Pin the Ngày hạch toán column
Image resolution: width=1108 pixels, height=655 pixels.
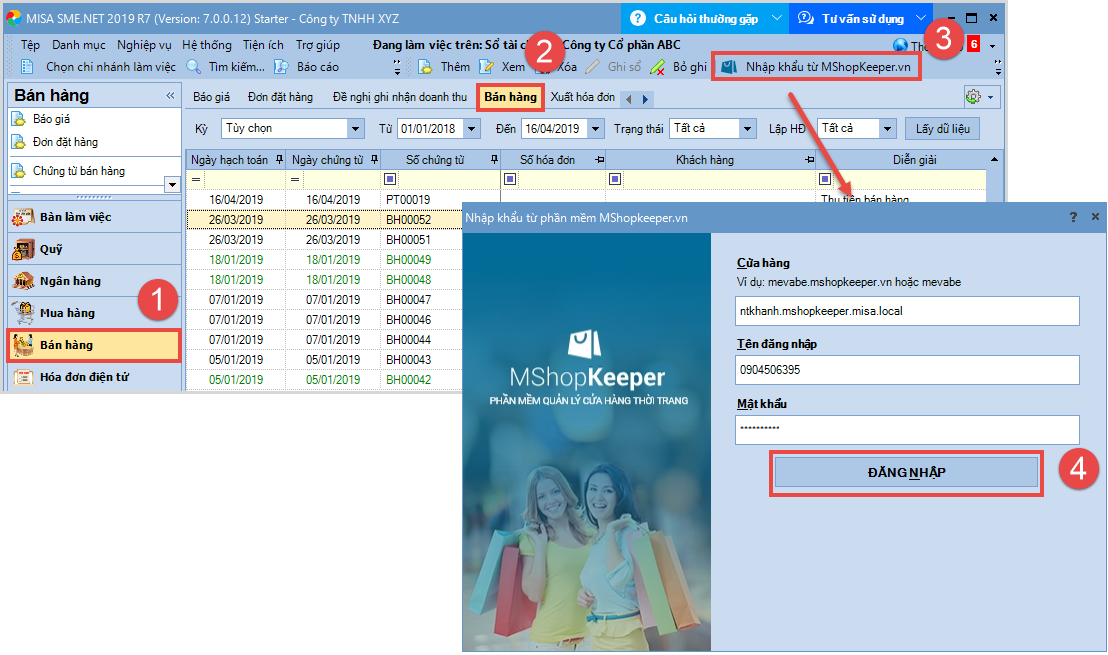(x=279, y=160)
